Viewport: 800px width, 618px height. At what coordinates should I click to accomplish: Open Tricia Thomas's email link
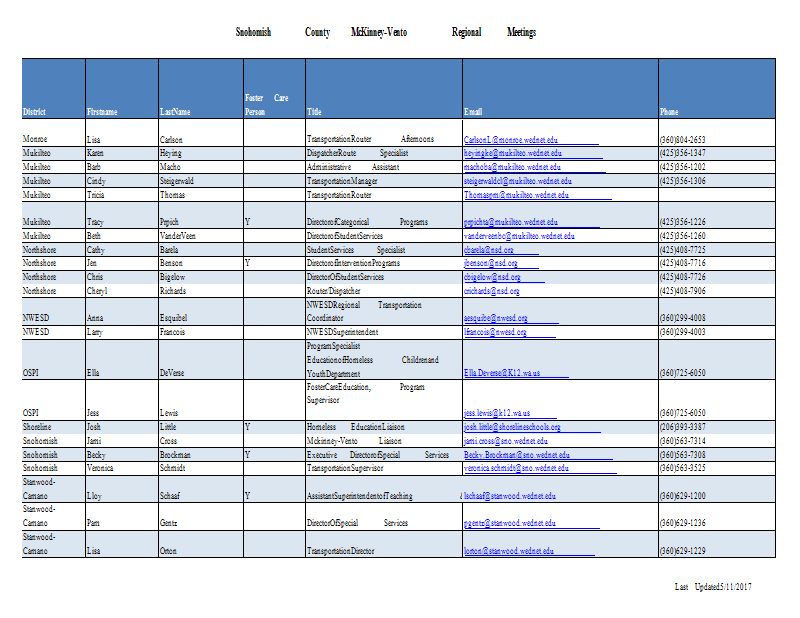pos(516,194)
